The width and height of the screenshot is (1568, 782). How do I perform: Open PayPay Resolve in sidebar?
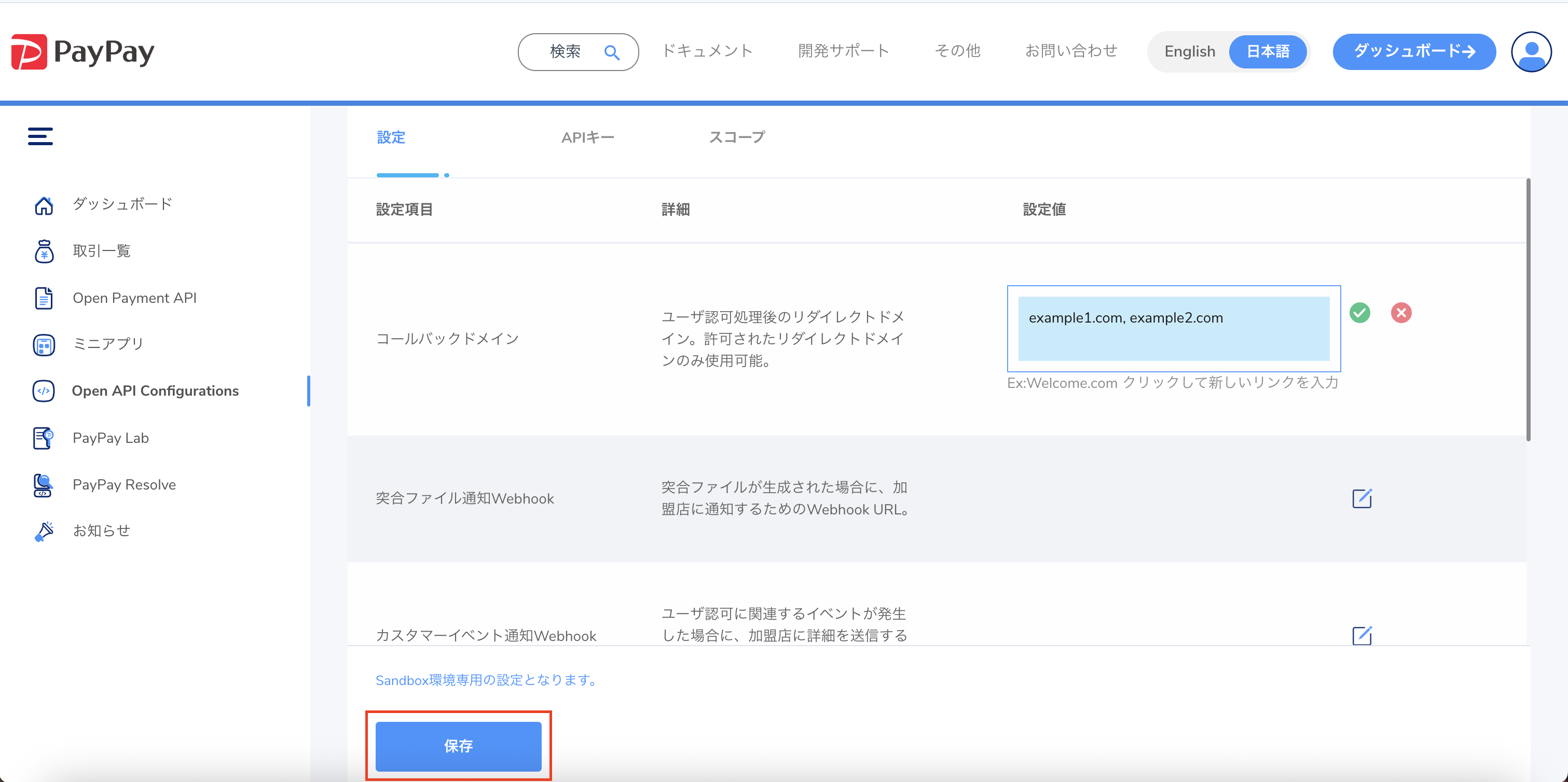[124, 484]
